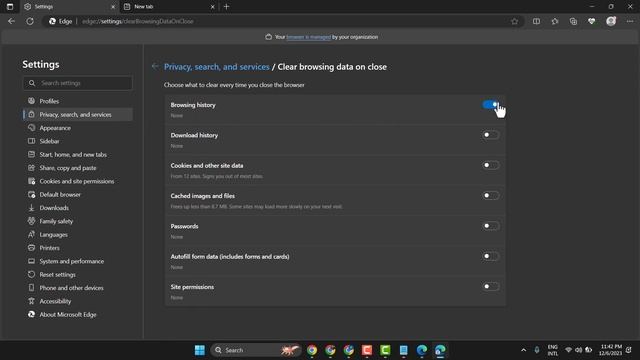Click ENG INTL language indicator
Image resolution: width=640 pixels, height=360 pixels.
click(x=553, y=350)
